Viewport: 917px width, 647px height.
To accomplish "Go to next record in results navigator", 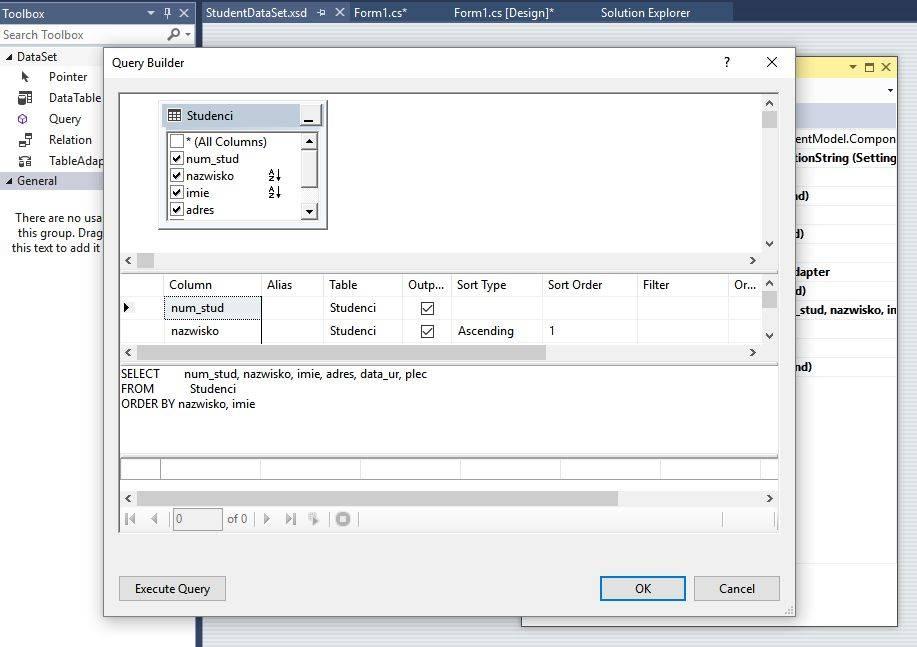I will click(x=267, y=519).
